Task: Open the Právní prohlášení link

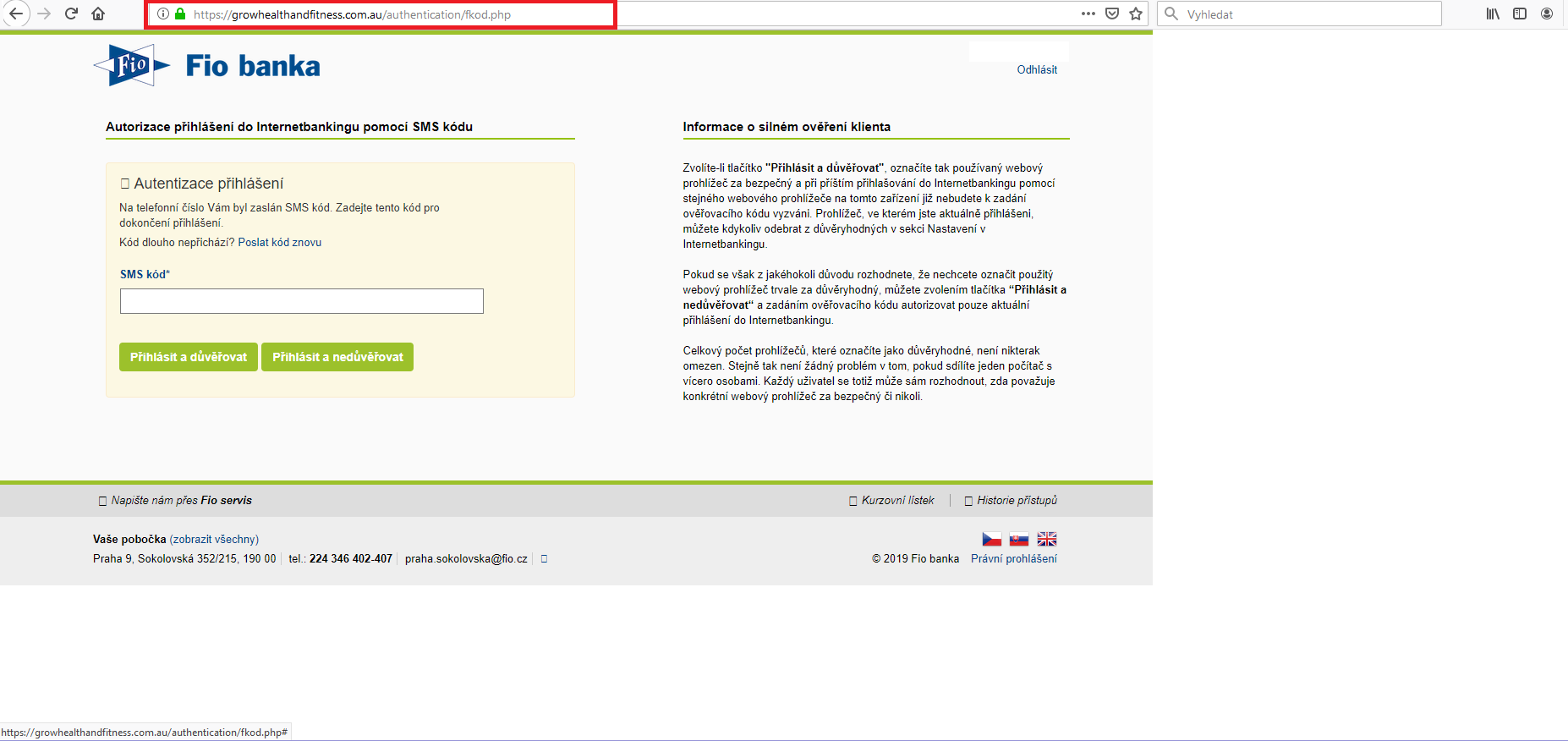Action: coord(1014,558)
